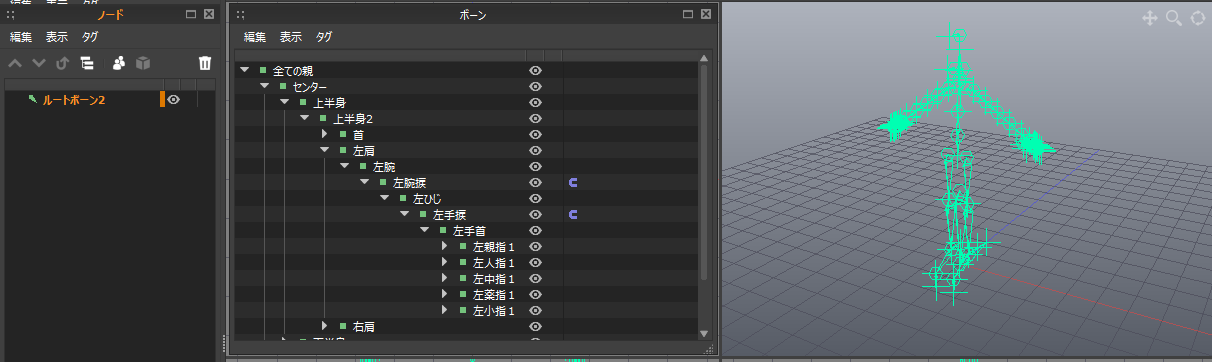The width and height of the screenshot is (1212, 362).
Task: Open タグ menu in ボーン panel
Action: pos(324,37)
